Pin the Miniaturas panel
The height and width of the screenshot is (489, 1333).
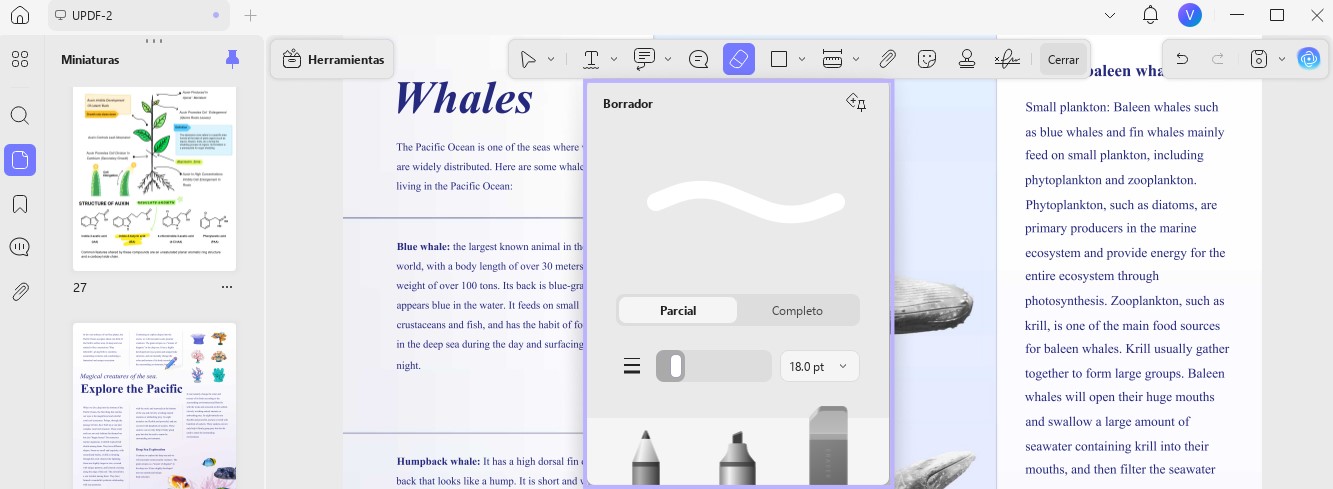tap(233, 59)
